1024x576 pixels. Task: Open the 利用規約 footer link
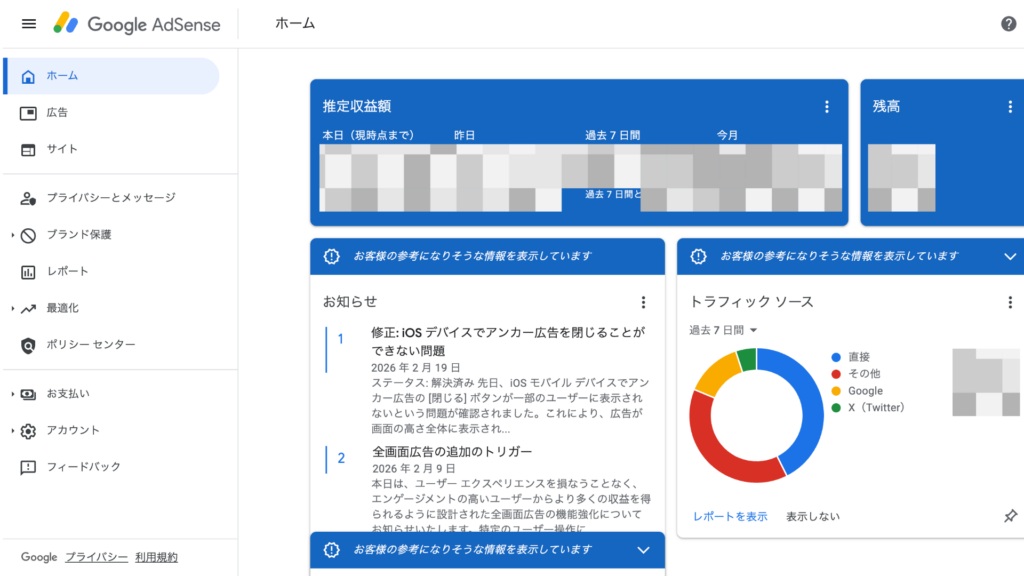[156, 557]
